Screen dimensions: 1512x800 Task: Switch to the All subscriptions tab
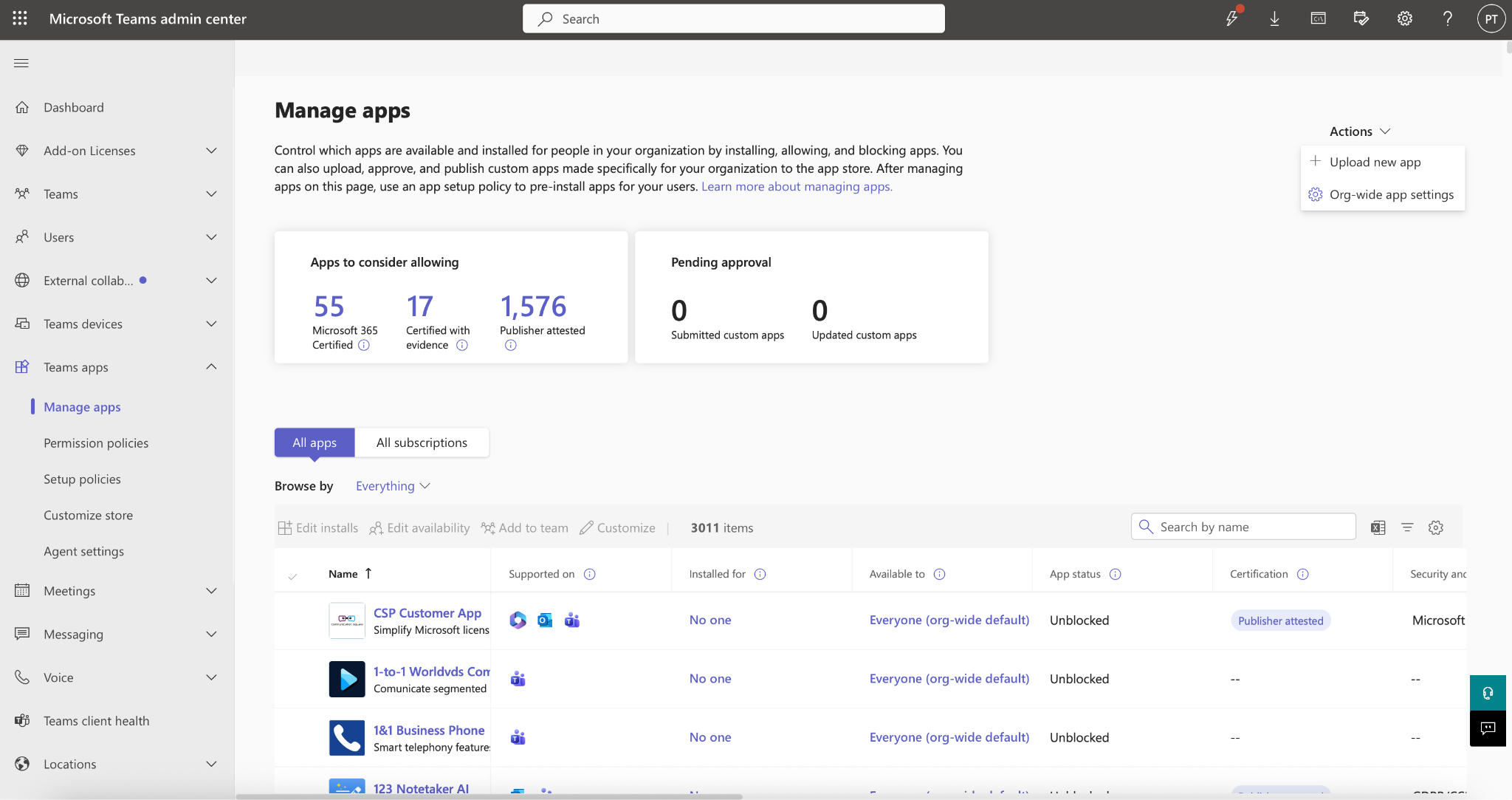coord(422,442)
